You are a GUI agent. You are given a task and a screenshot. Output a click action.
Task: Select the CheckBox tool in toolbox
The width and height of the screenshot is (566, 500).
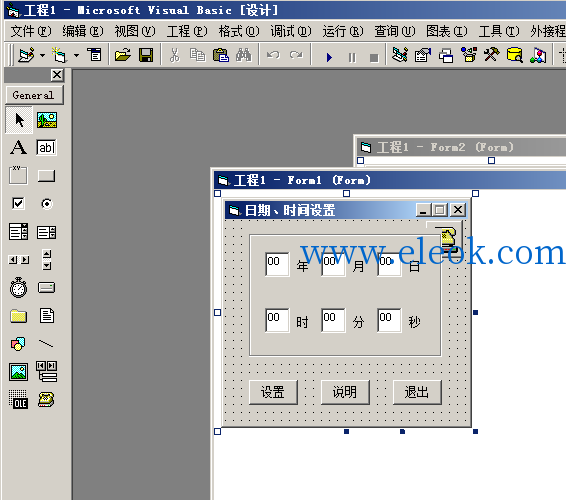[x=18, y=204]
